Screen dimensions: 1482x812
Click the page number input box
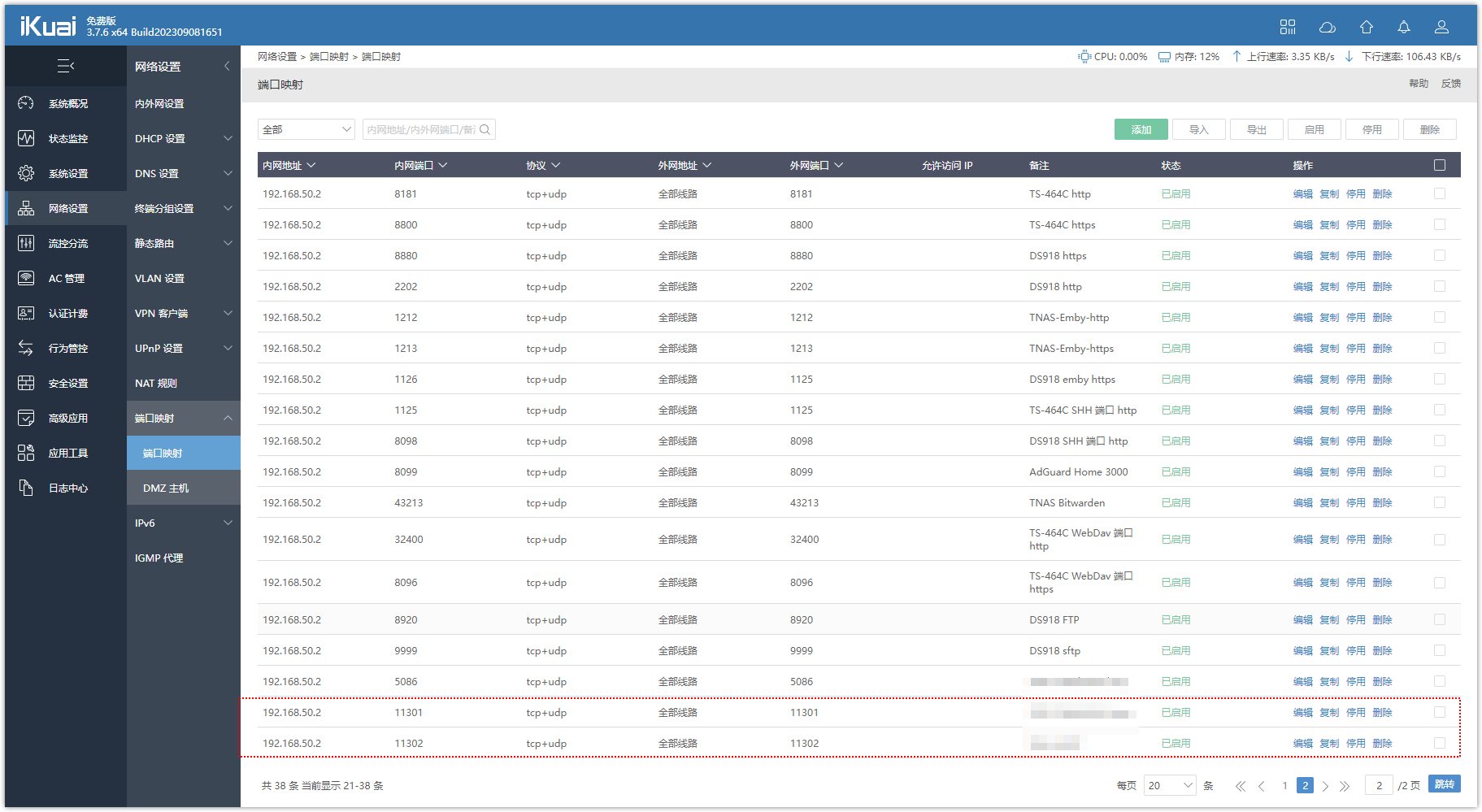(x=1380, y=785)
